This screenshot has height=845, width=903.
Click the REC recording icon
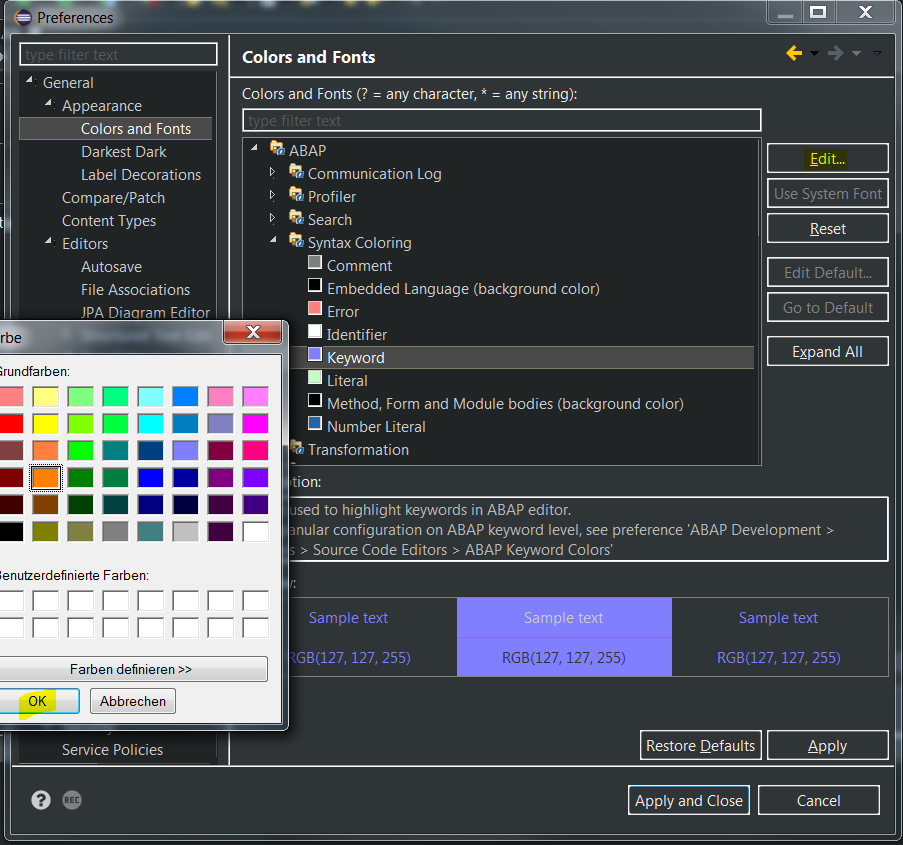(72, 799)
